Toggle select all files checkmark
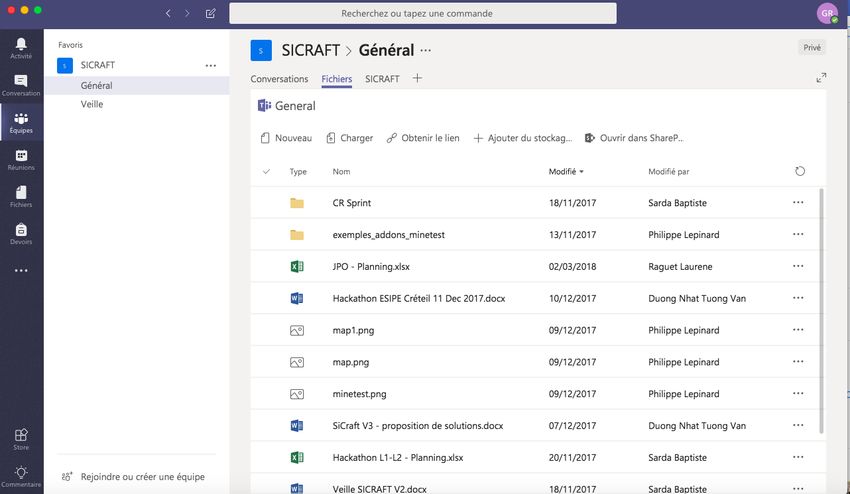Screen dimensions: 850x494 [266, 171]
